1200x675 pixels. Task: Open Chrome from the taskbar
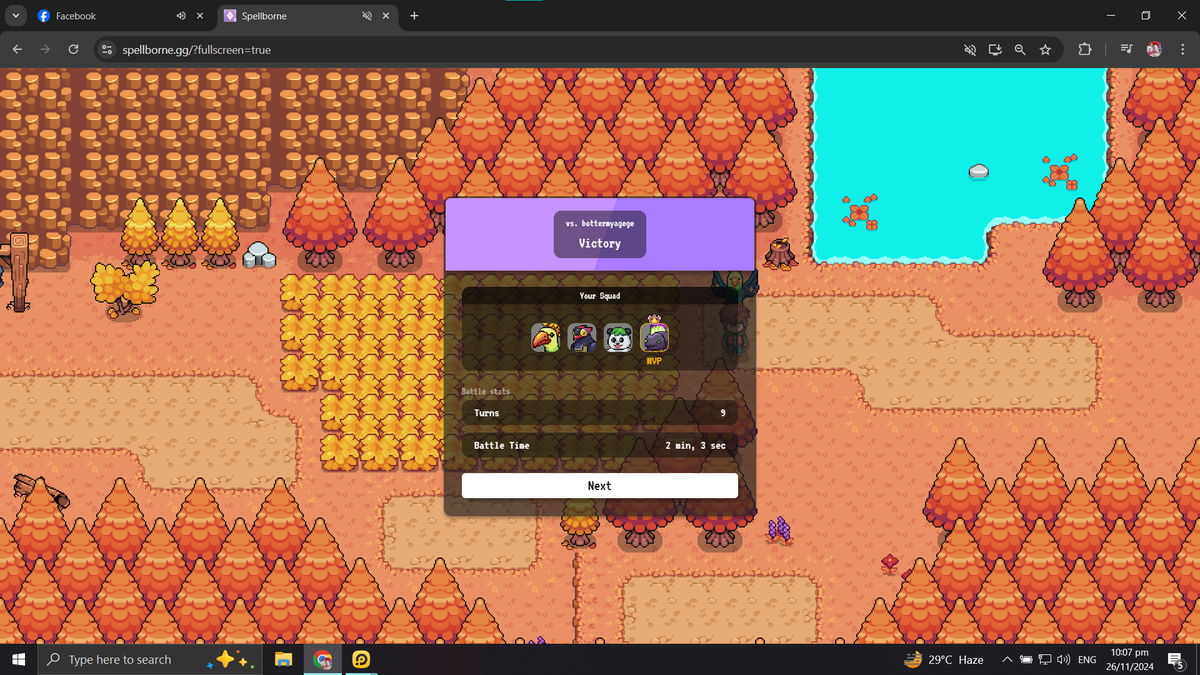click(x=322, y=659)
